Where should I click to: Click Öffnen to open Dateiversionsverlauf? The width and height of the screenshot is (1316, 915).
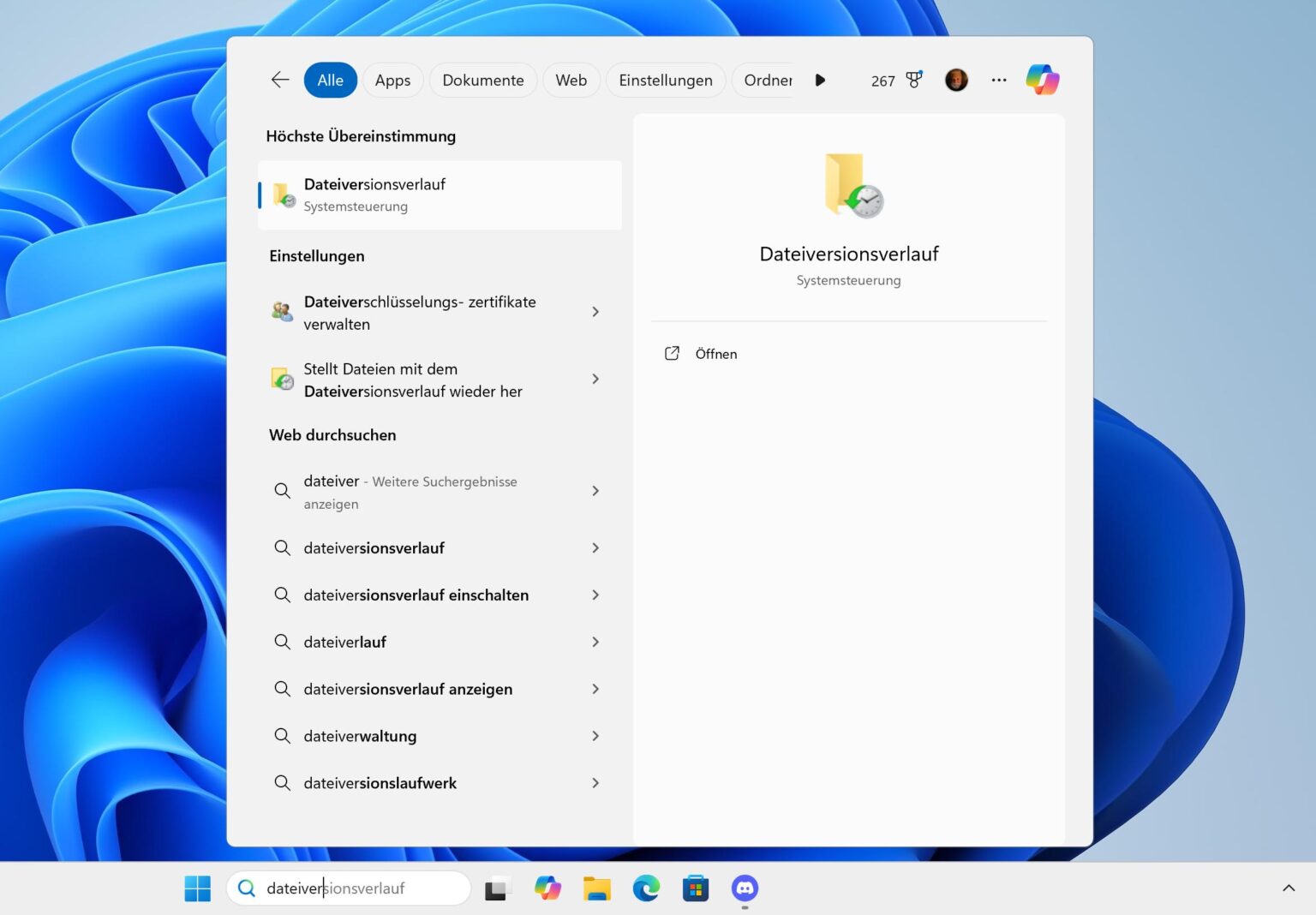click(715, 354)
